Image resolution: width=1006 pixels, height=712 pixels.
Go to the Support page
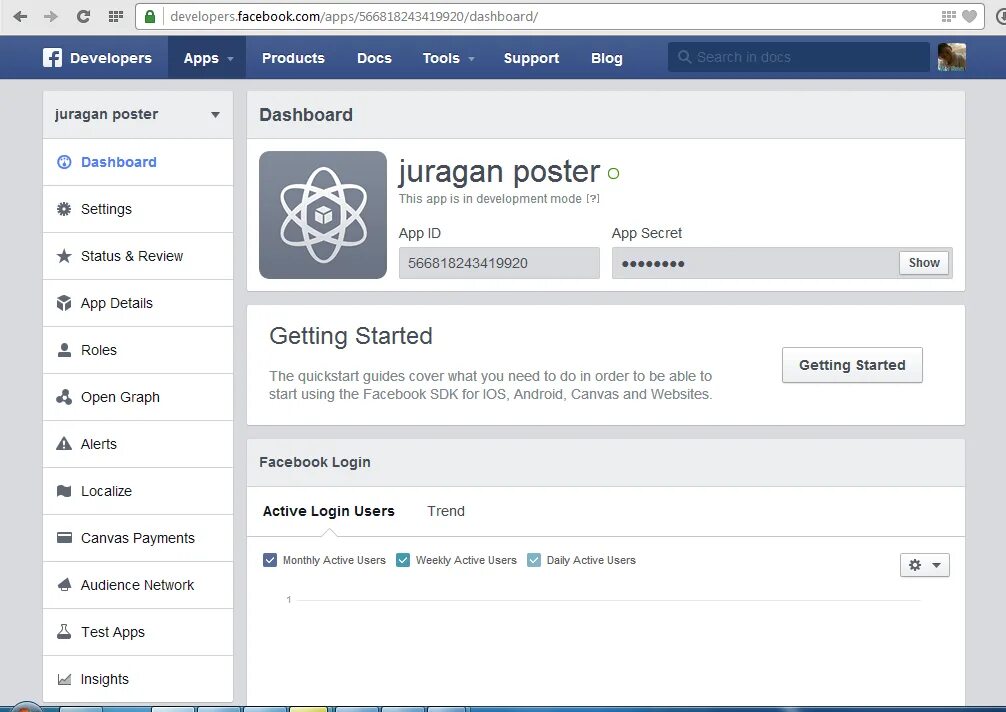pos(531,58)
